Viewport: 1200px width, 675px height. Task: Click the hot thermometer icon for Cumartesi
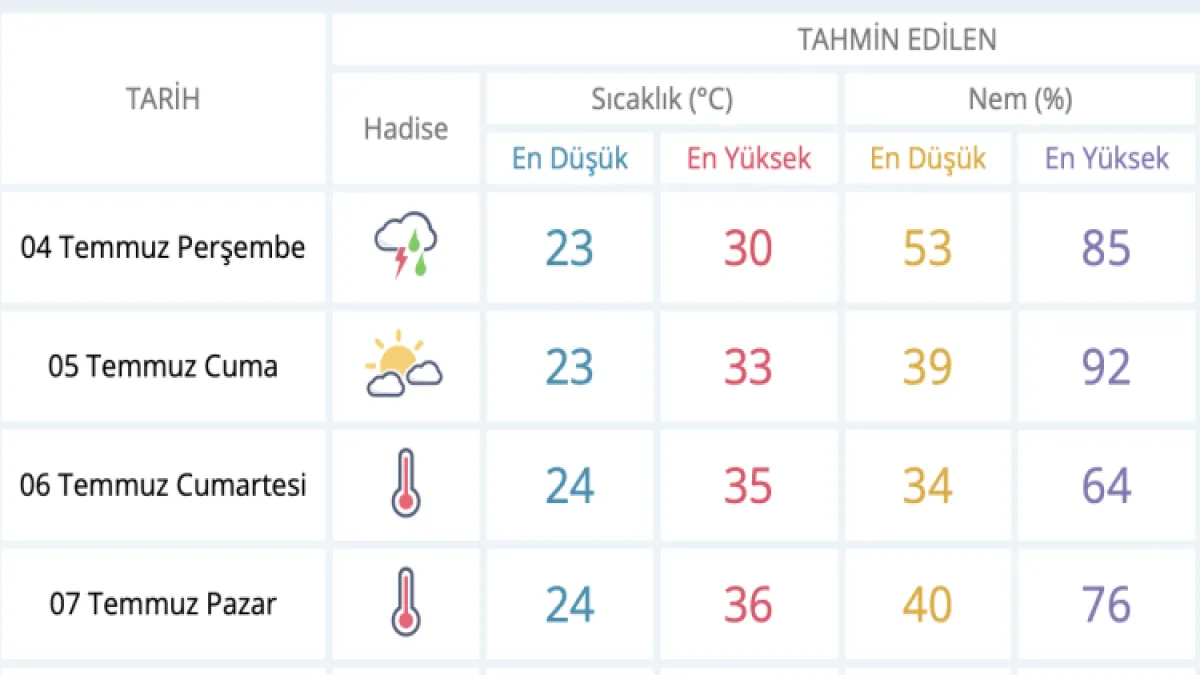click(405, 484)
